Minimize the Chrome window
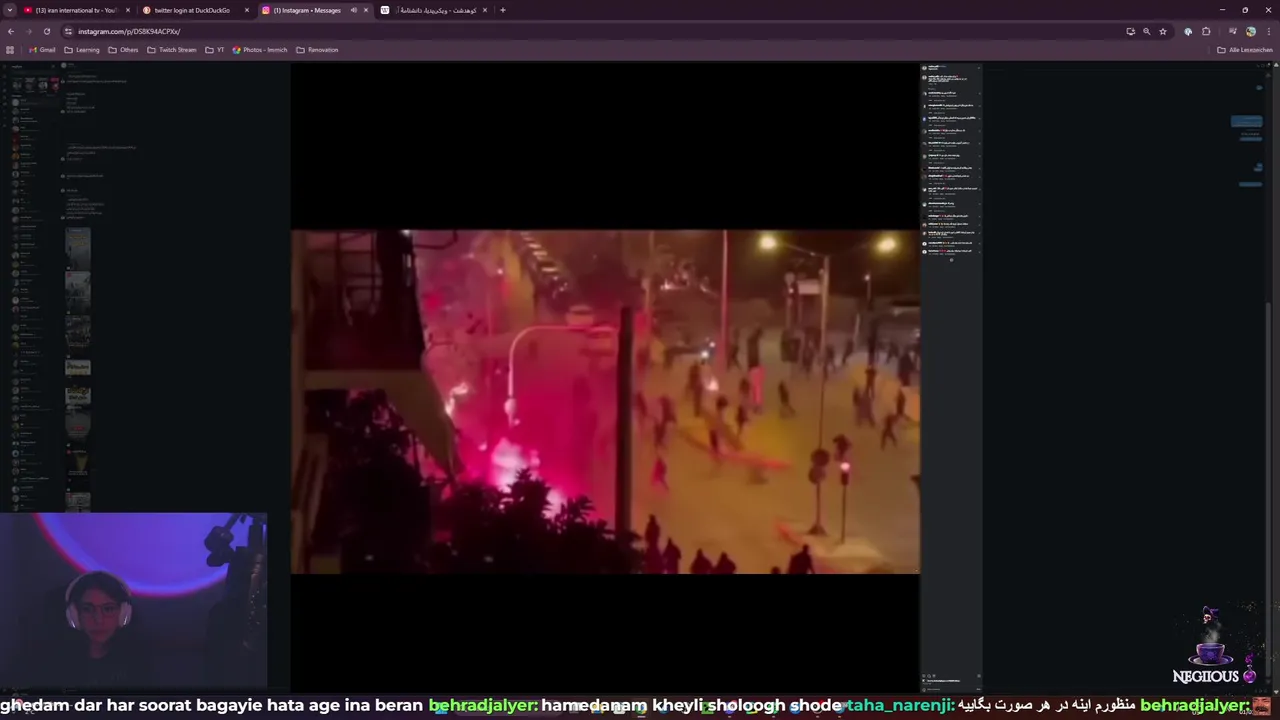Screen dimensions: 1280x720 pos(1221,10)
